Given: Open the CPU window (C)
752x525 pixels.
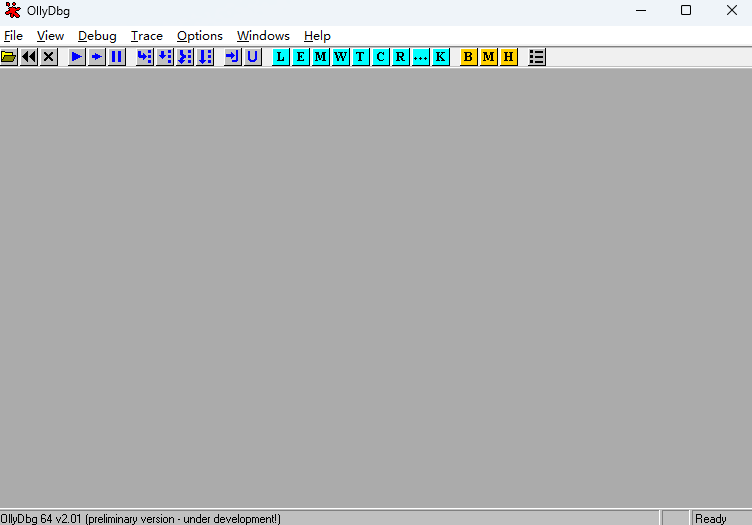Looking at the screenshot, I should [x=380, y=57].
